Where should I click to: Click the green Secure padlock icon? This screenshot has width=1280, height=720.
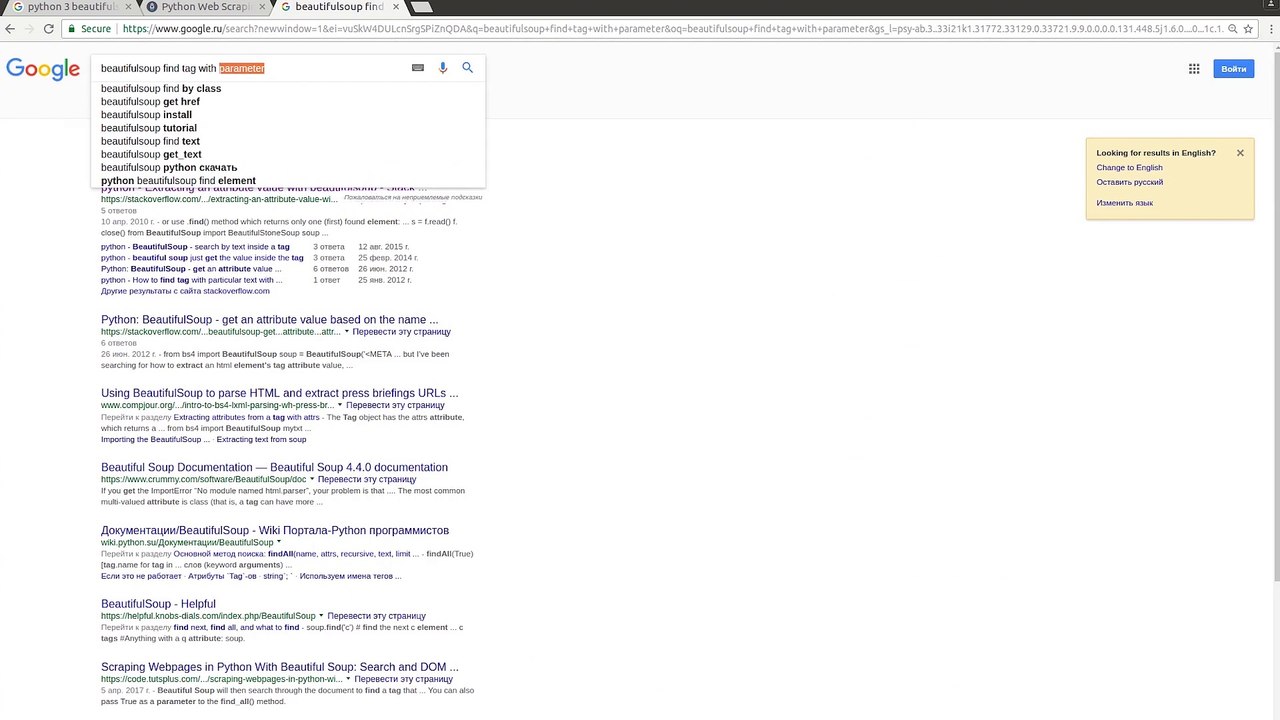(x=71, y=29)
